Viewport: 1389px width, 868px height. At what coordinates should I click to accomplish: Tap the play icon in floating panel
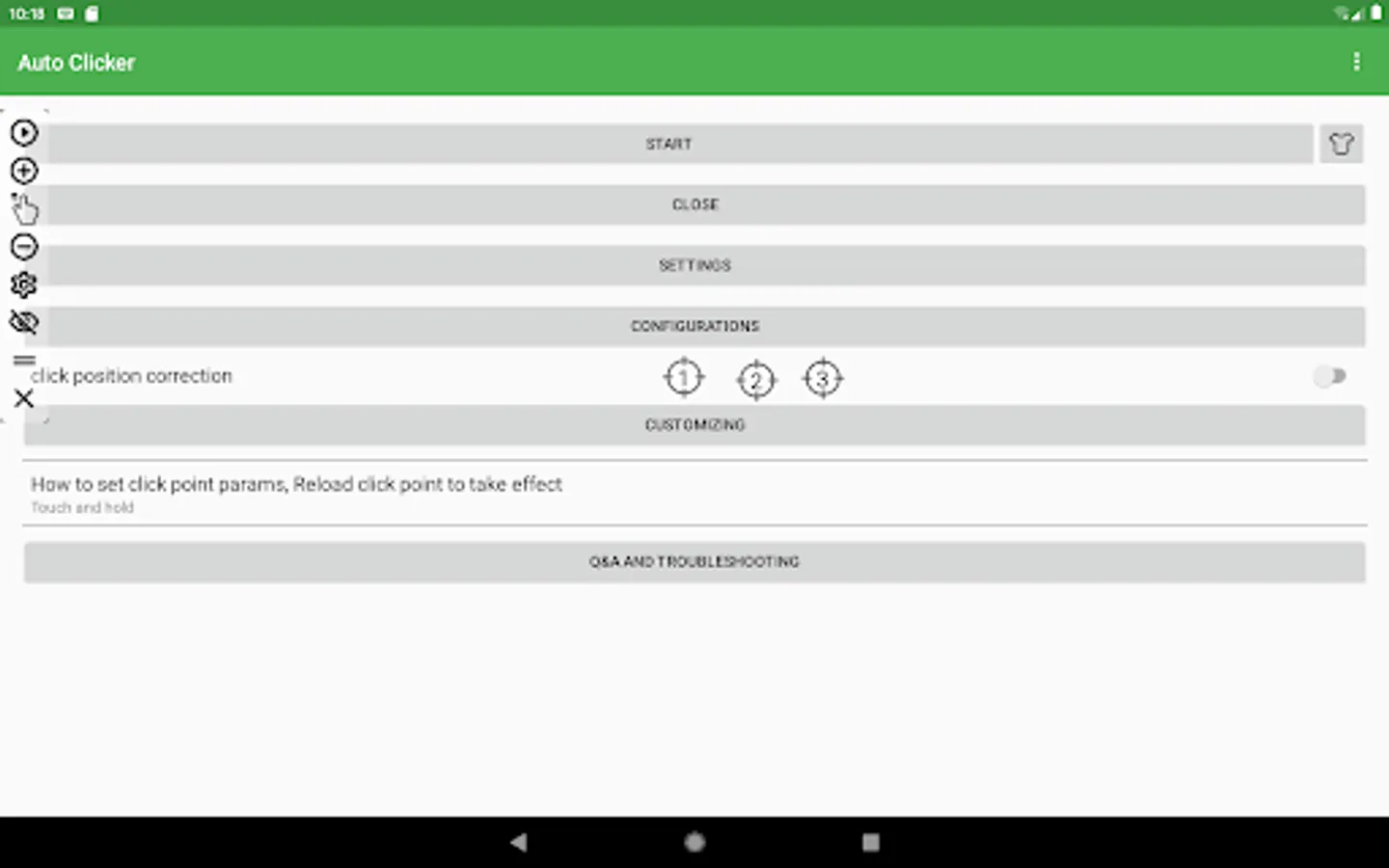pyautogui.click(x=24, y=132)
